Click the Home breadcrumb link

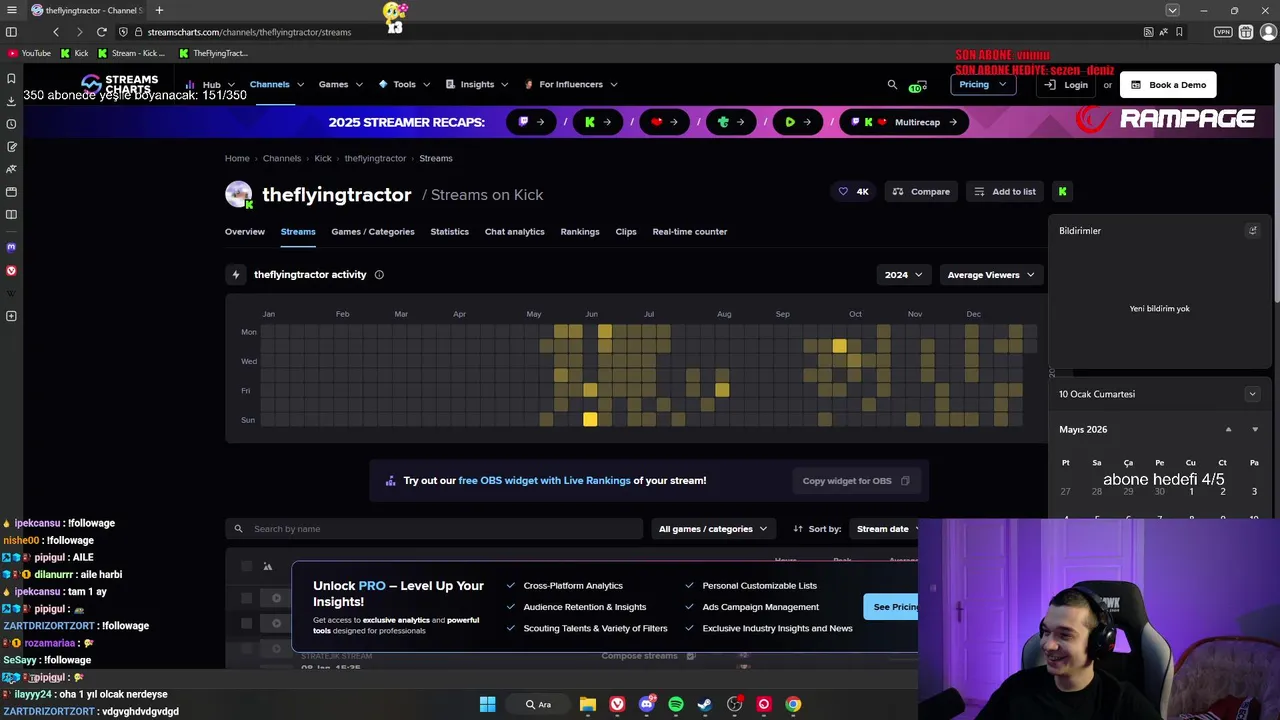click(237, 158)
